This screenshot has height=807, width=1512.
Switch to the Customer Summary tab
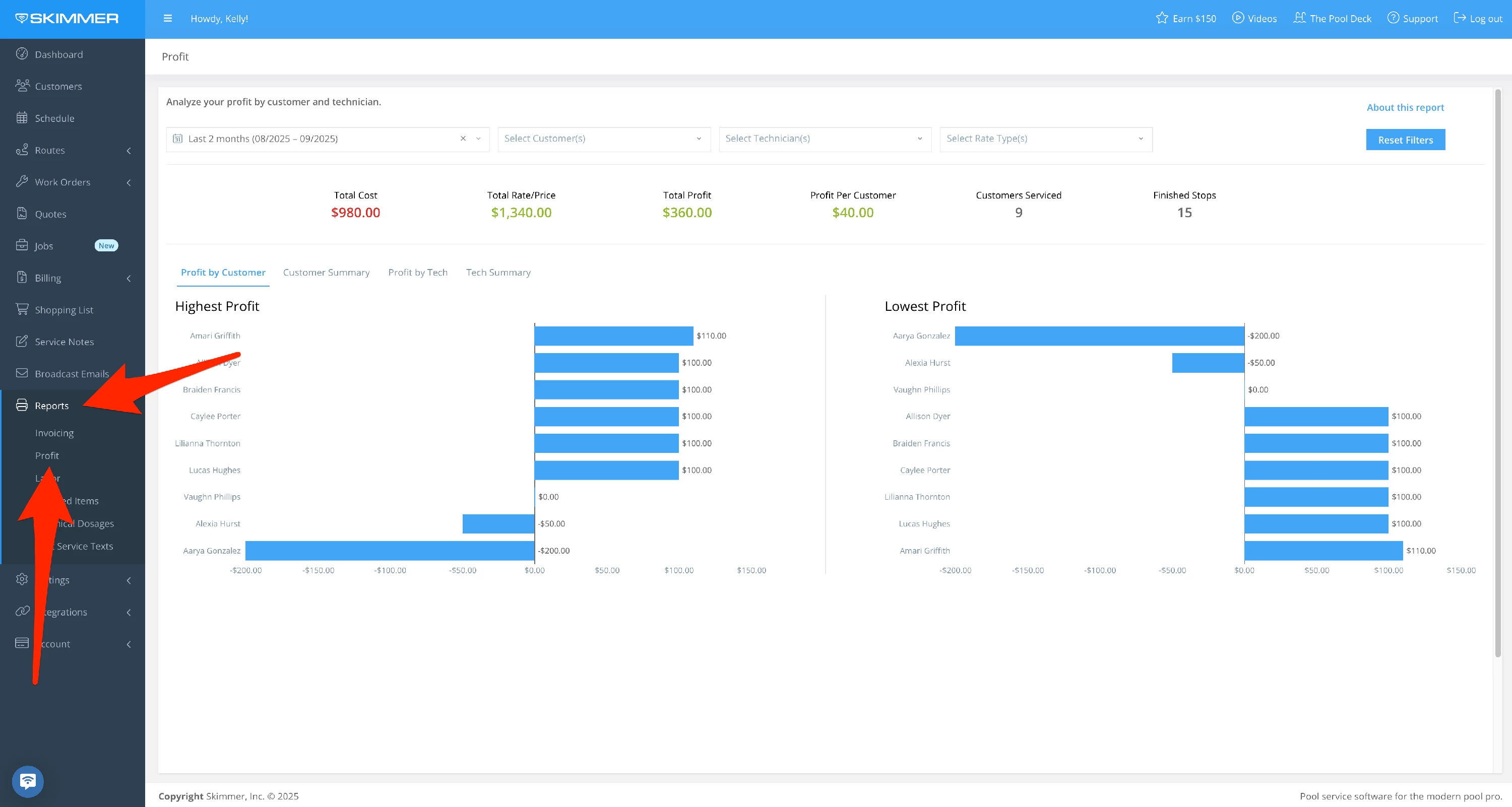click(x=327, y=272)
